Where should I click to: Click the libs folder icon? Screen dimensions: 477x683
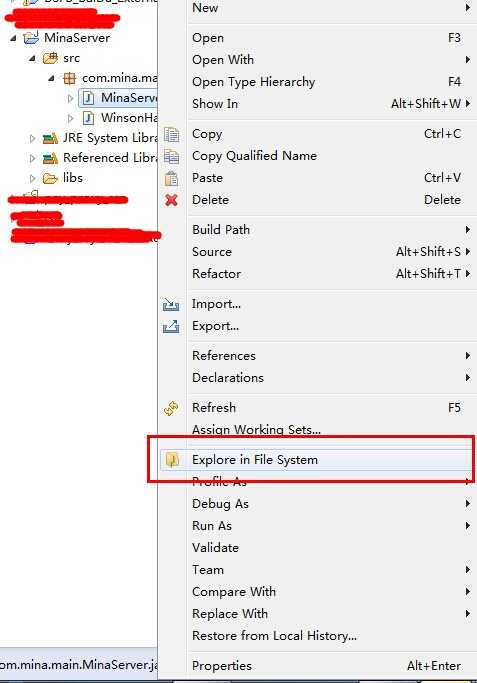point(50,178)
